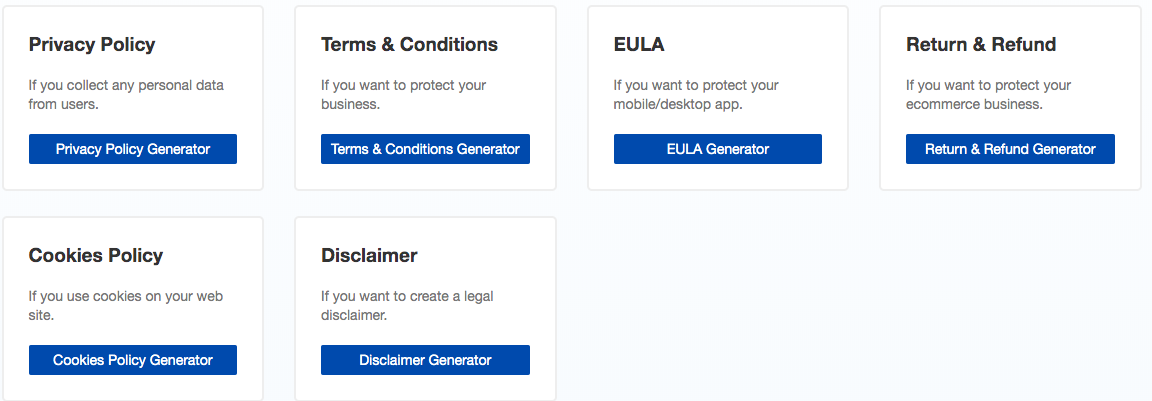This screenshot has width=1152, height=401.
Task: Click the 'create a legal disclaimer' description
Action: (x=407, y=305)
